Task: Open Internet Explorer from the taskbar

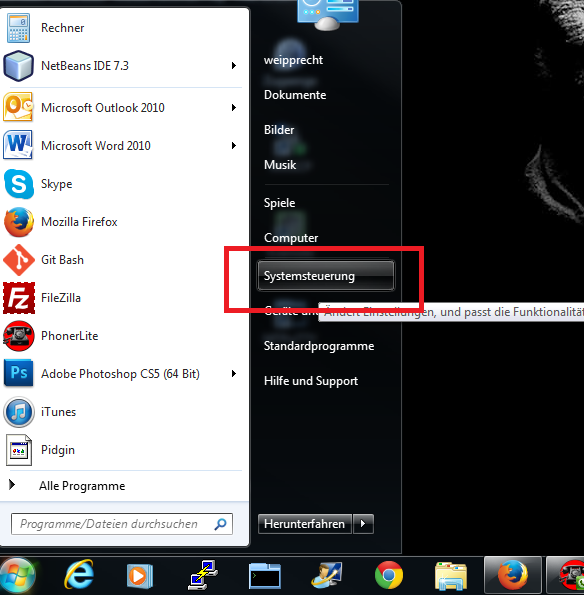Action: point(79,575)
